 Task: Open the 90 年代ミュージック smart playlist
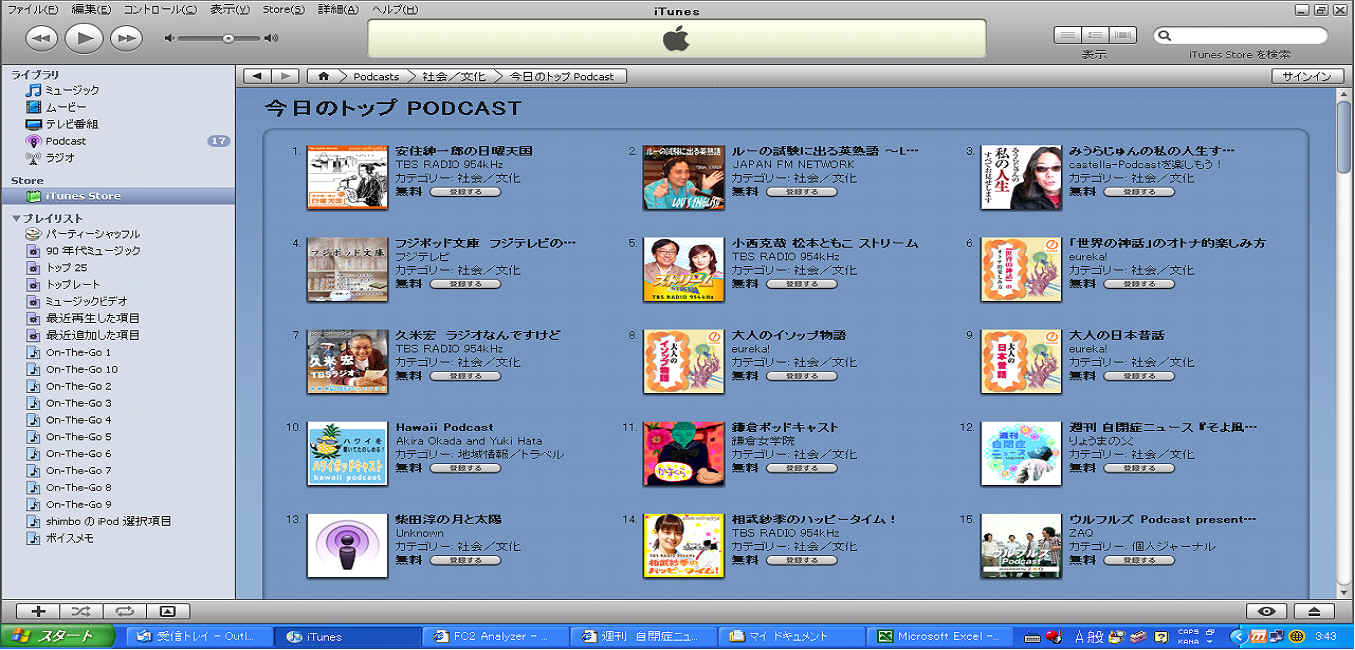(x=93, y=251)
